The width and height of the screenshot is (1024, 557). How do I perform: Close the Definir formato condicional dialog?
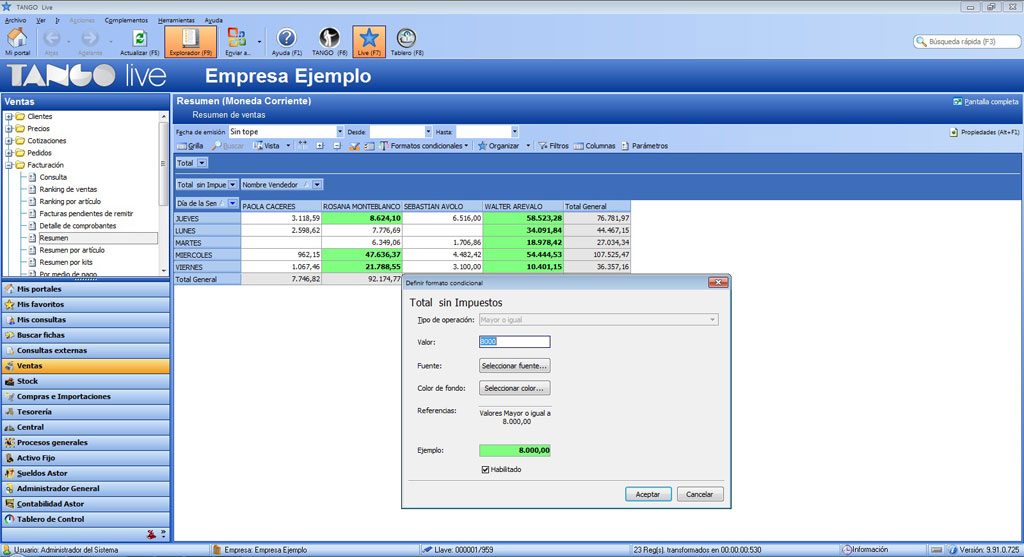(718, 282)
